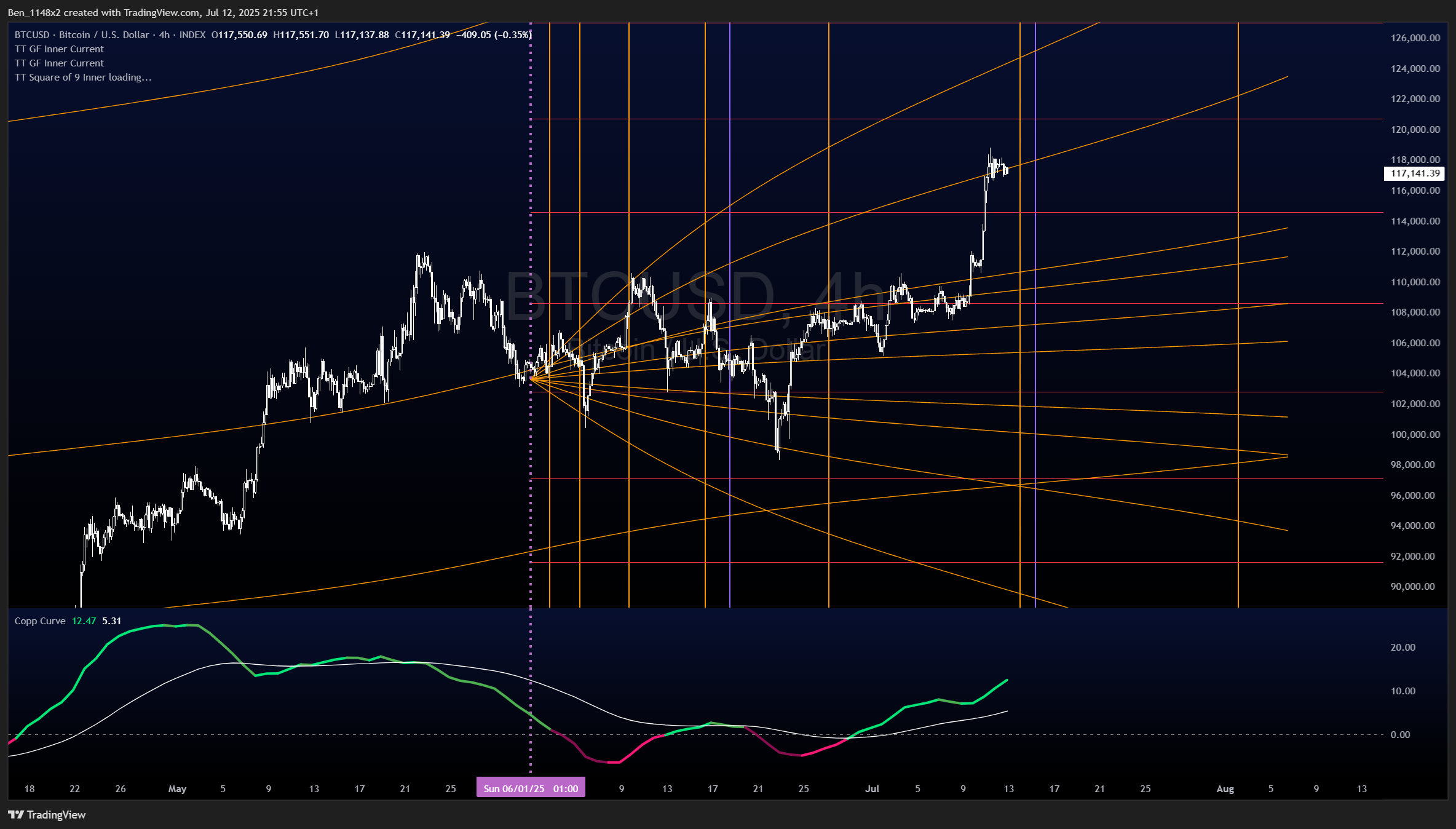The height and width of the screenshot is (829, 1456).
Task: Click the topmost TT GF Inner Current legend
Action: [x=59, y=49]
